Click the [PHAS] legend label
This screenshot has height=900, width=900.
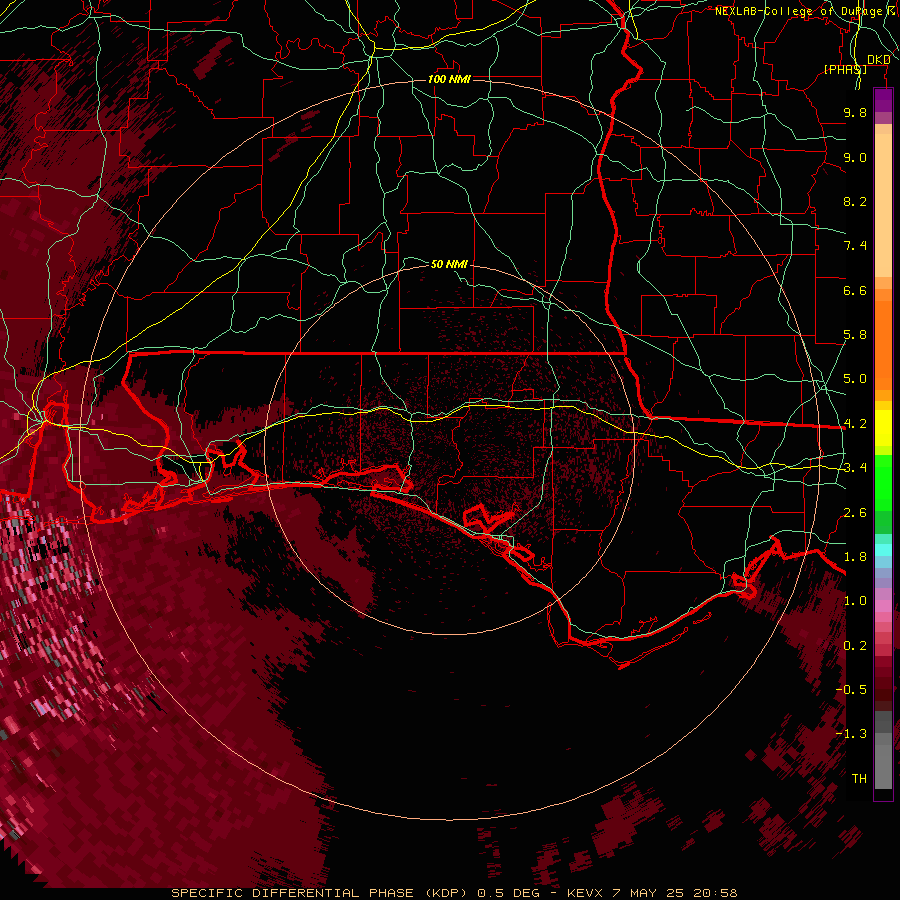(x=845, y=69)
